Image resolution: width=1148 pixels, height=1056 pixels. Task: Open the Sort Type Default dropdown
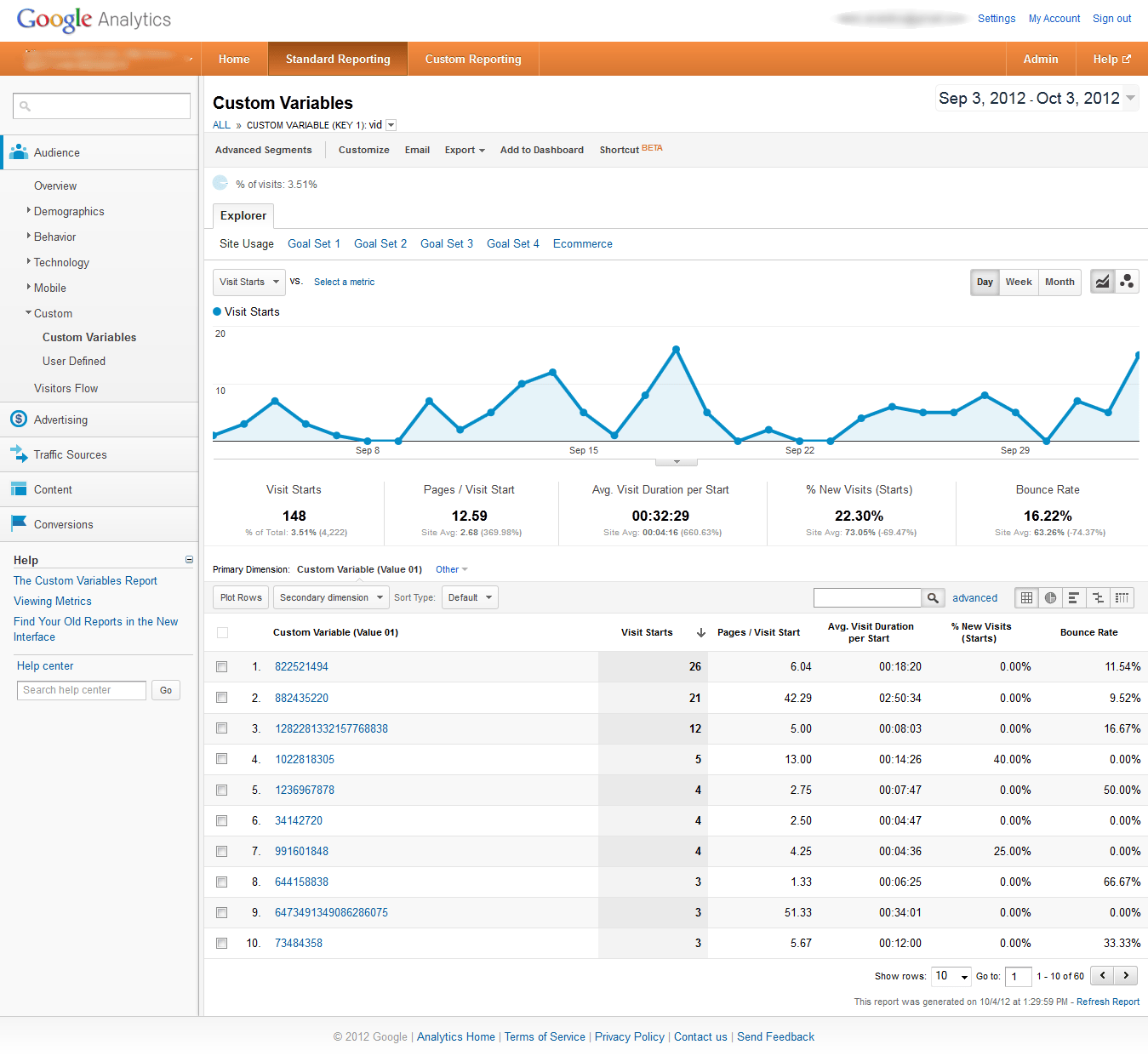[469, 597]
